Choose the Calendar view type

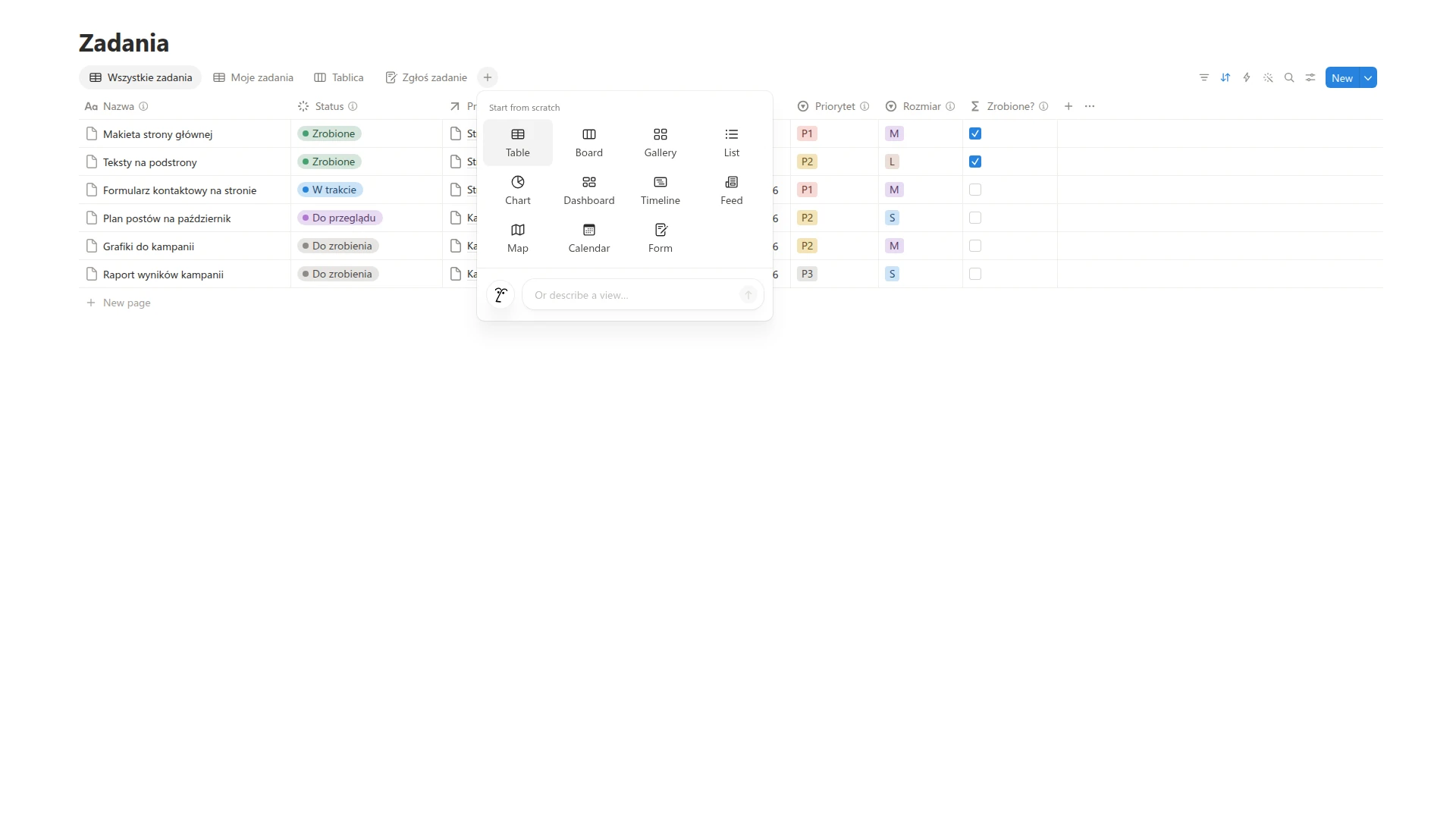click(589, 238)
